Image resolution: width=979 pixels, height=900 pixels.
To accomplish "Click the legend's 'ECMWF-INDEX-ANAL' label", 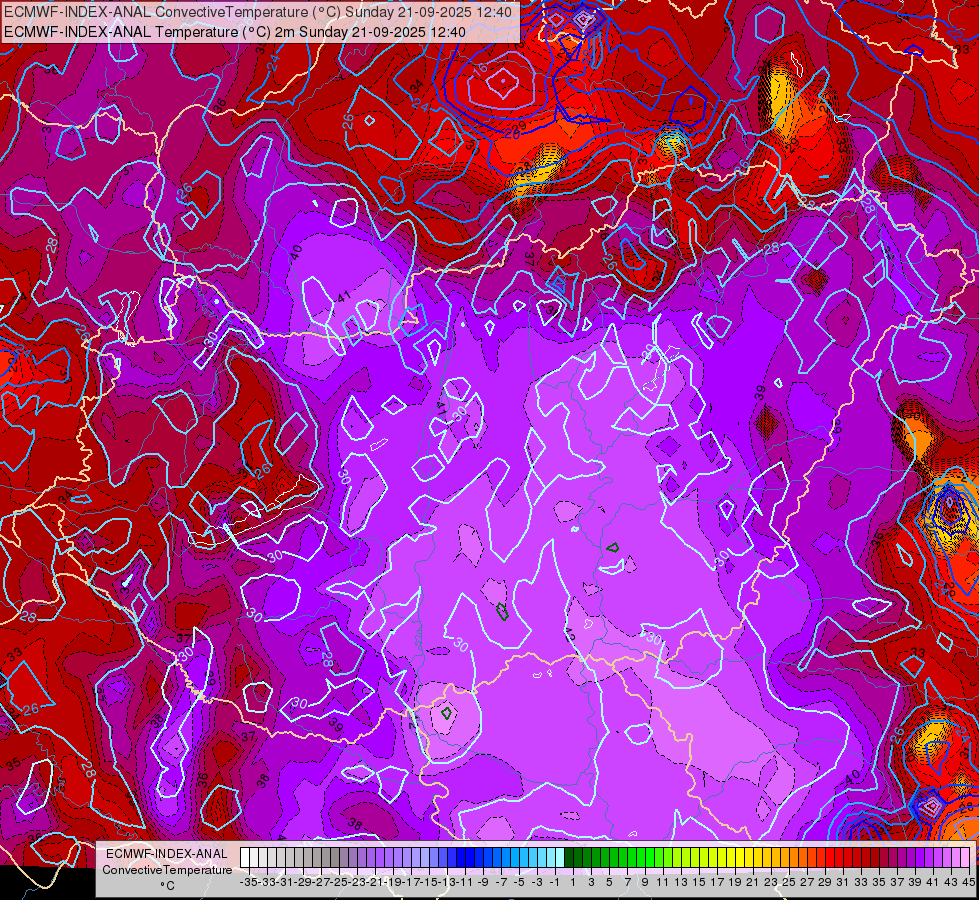I will (167, 854).
